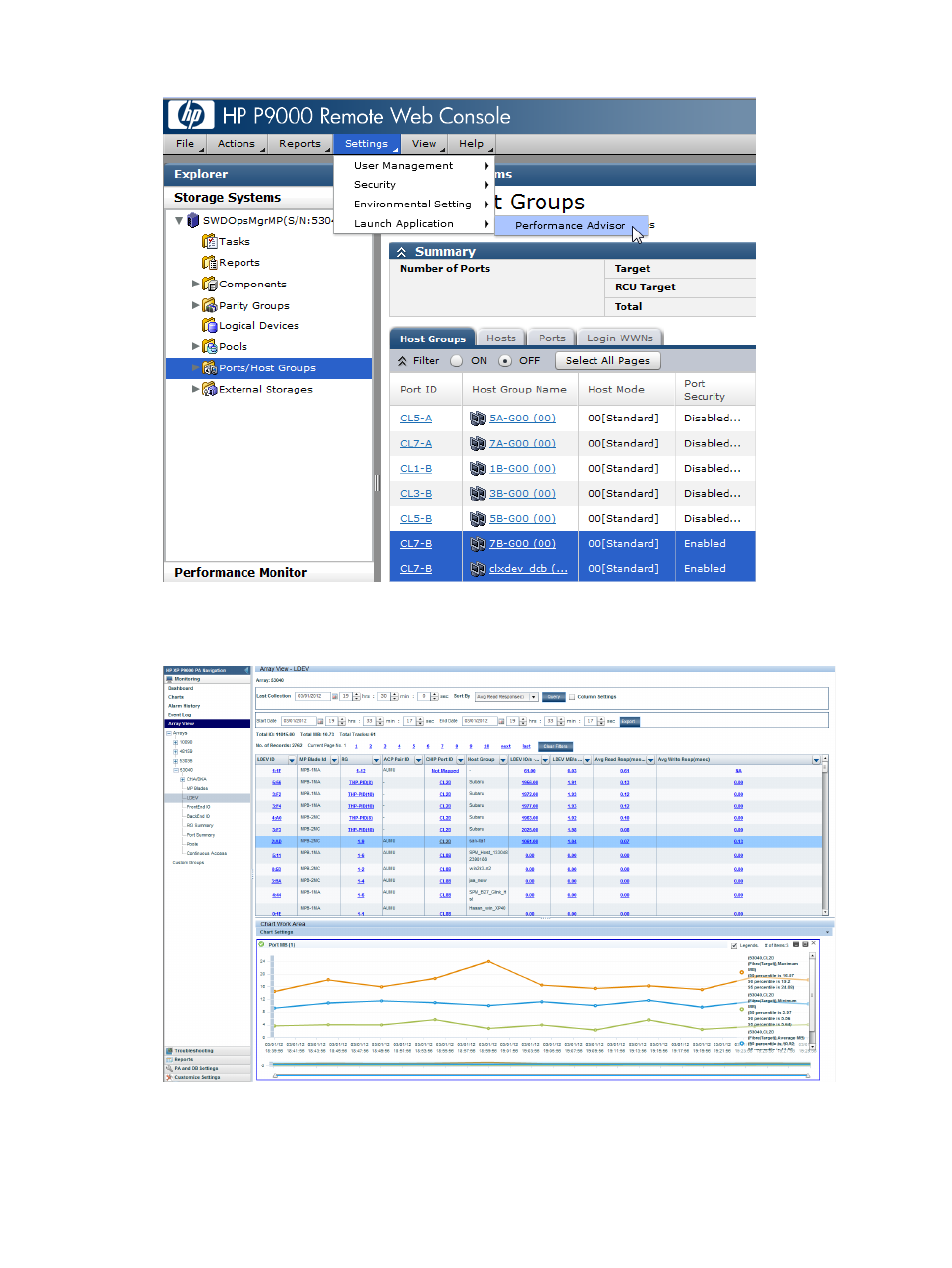Collapse the Chart Settings panel arrow
This screenshot has width=952, height=1268.
tap(827, 932)
